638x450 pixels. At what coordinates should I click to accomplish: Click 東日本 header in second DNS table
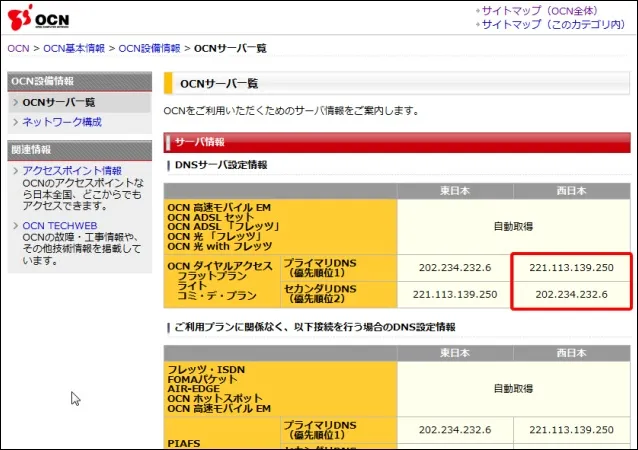(x=455, y=353)
